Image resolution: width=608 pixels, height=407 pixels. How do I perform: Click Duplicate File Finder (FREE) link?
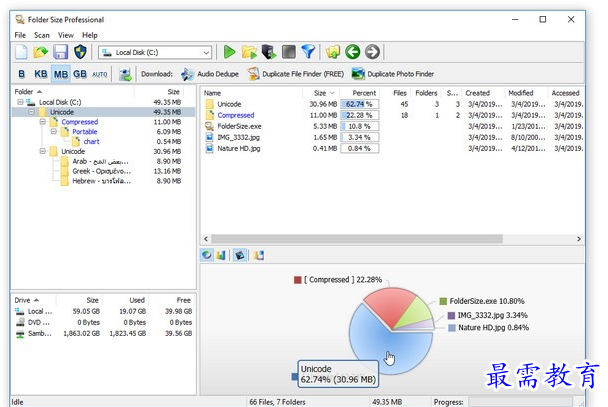303,74
